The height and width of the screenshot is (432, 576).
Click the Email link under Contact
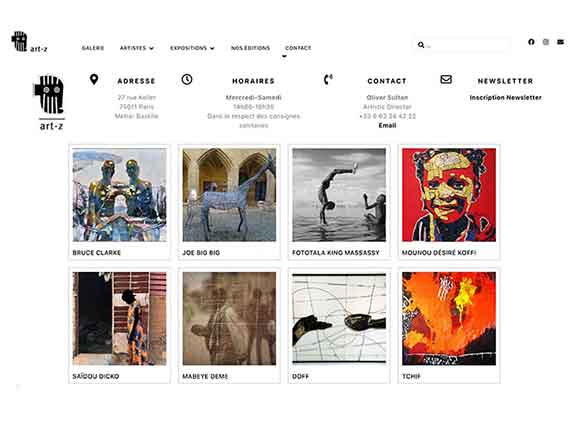click(x=387, y=126)
